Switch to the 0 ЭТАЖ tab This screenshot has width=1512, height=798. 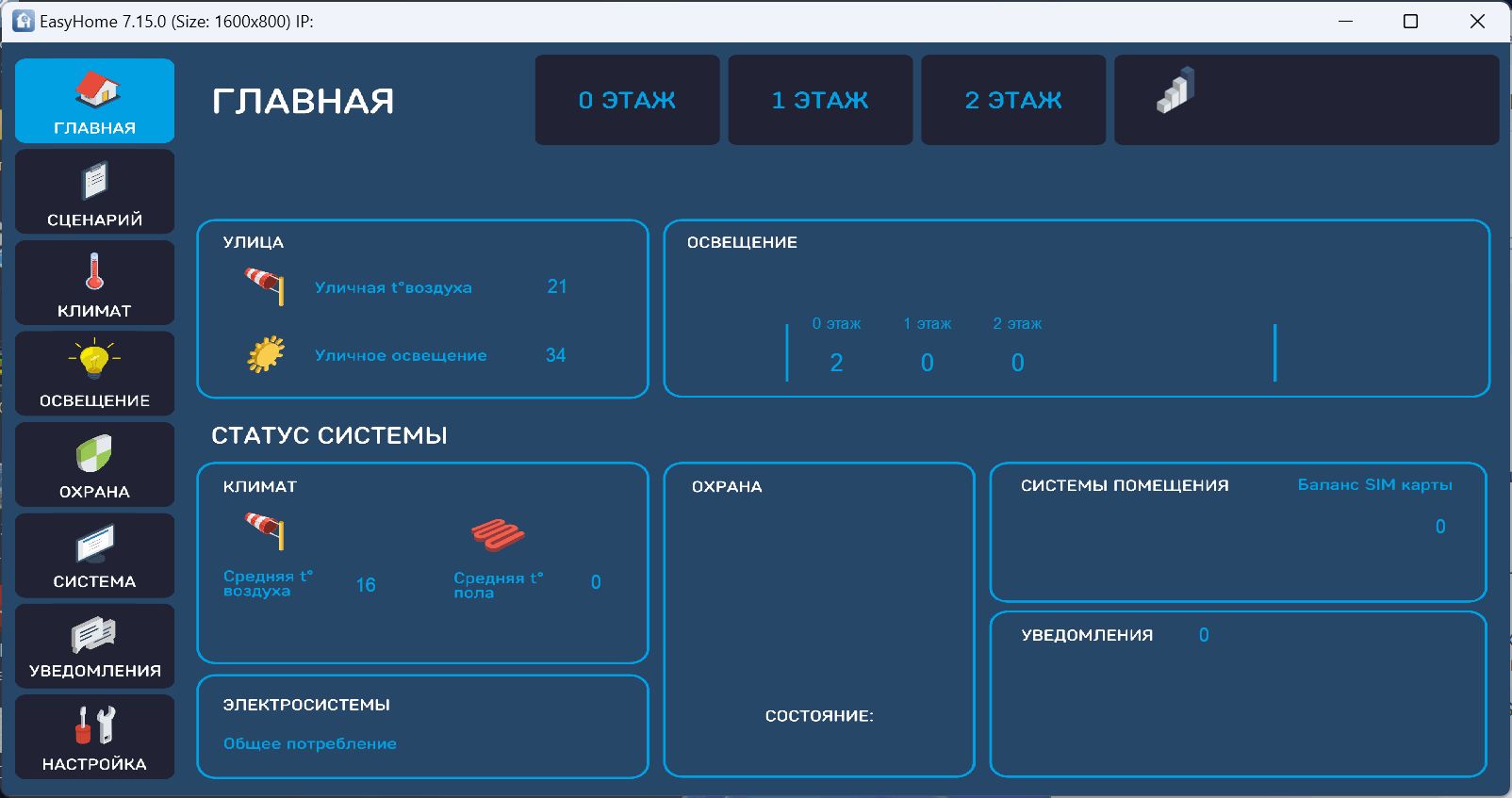(627, 100)
